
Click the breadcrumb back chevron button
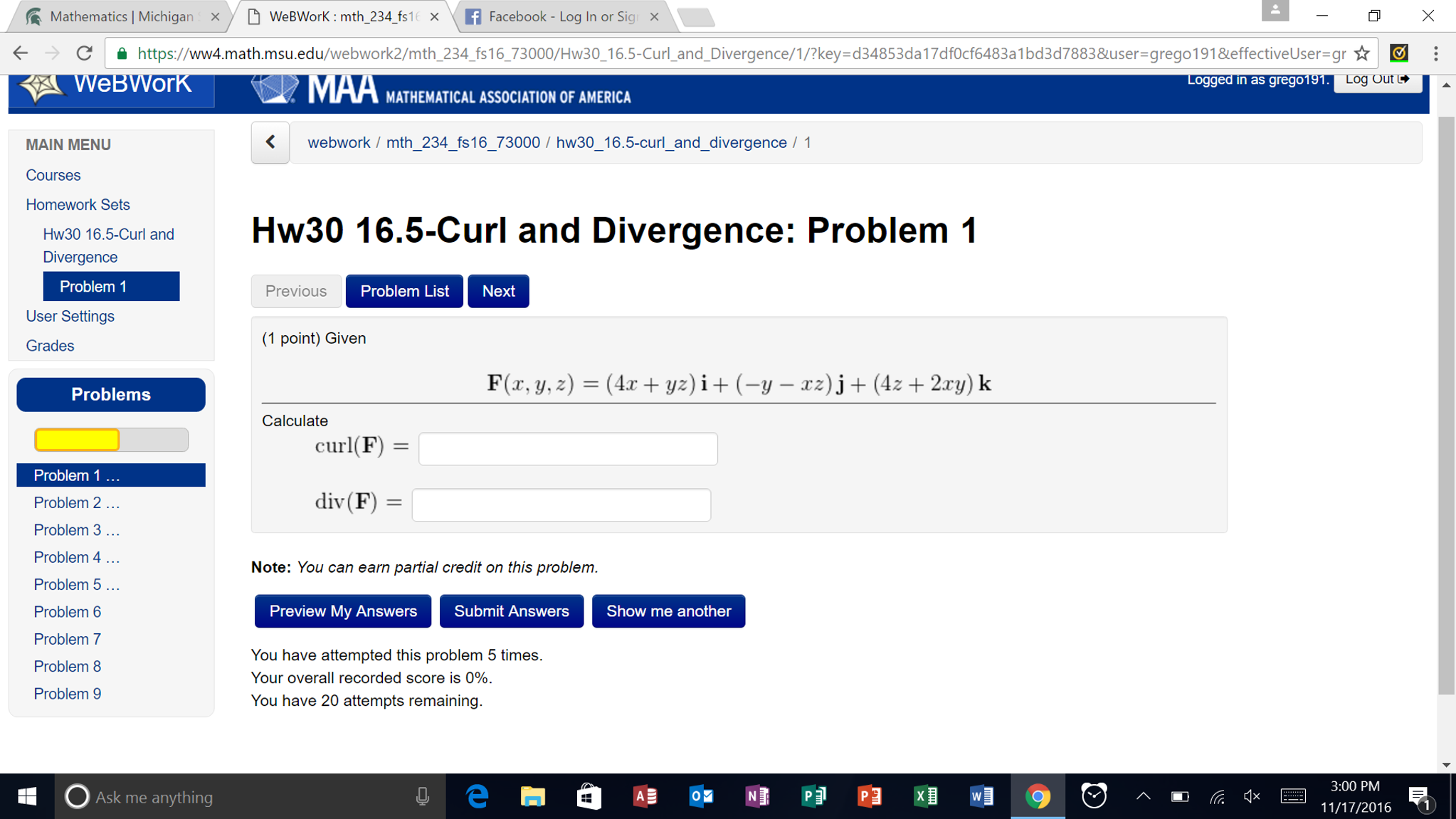coord(270,142)
